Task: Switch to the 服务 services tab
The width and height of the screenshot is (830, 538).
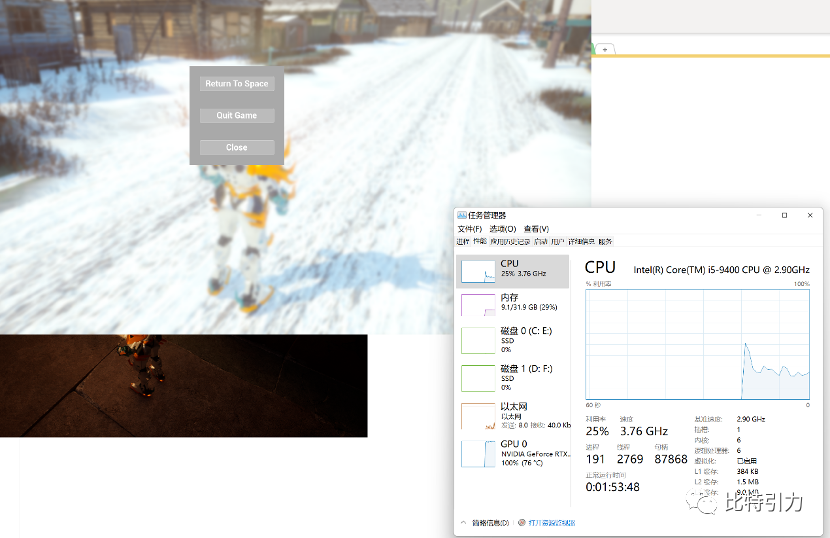Action: coord(605,242)
